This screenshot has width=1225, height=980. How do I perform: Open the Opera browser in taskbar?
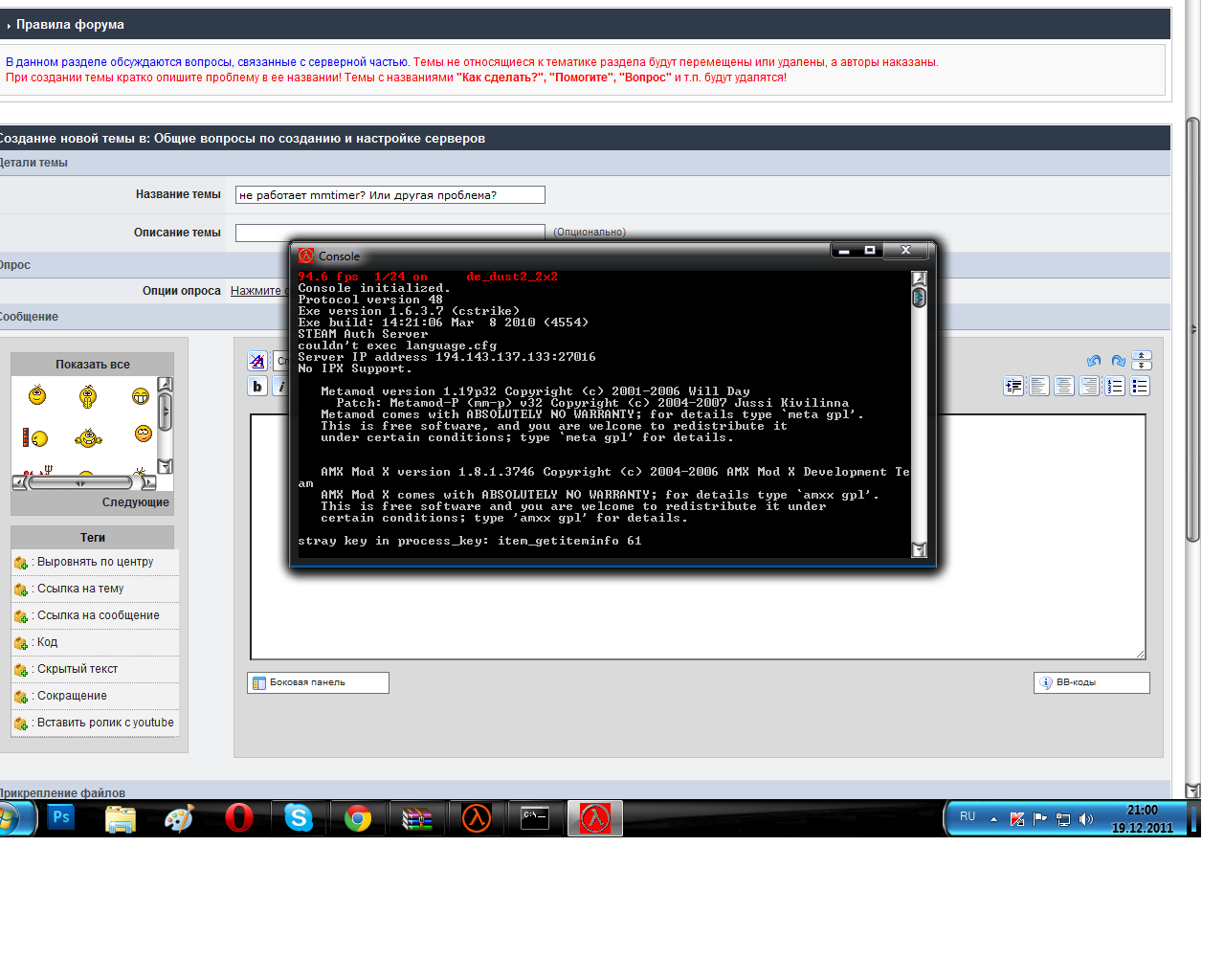pos(239,818)
